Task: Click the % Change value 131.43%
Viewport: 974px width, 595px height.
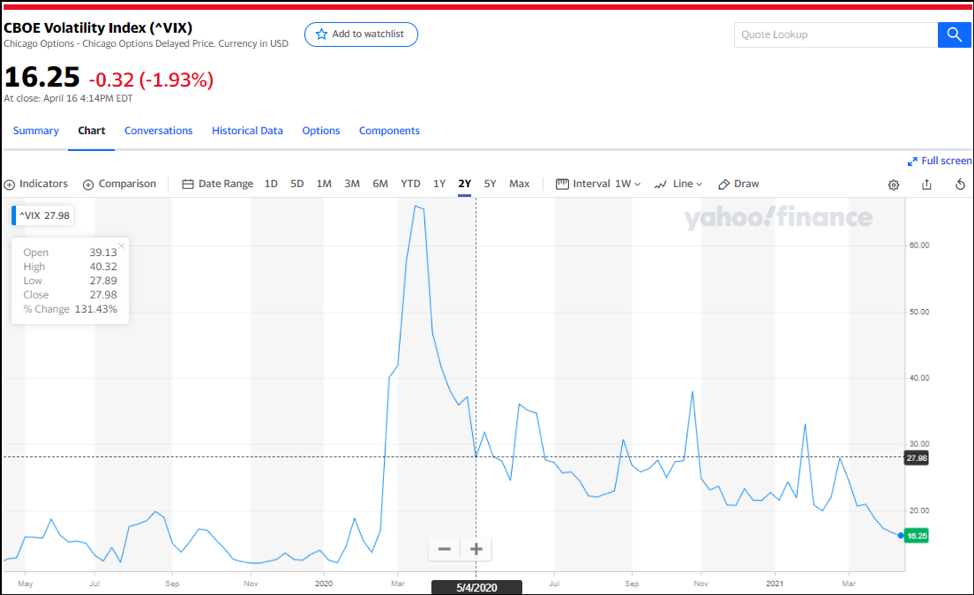Action: pyautogui.click(x=96, y=309)
